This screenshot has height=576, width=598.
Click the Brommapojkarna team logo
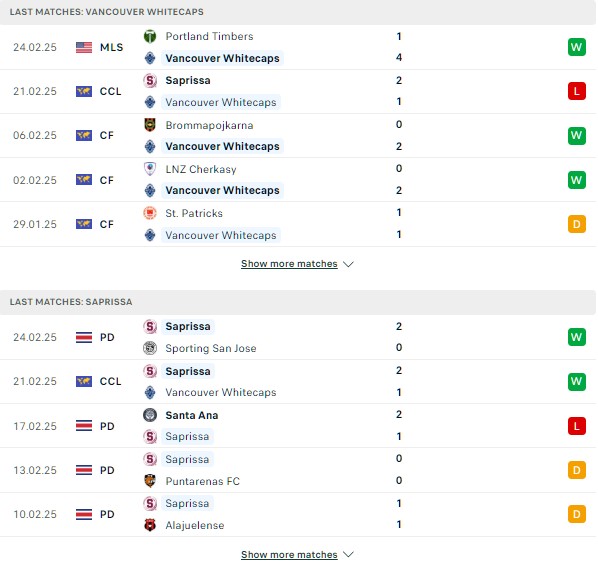coord(150,125)
